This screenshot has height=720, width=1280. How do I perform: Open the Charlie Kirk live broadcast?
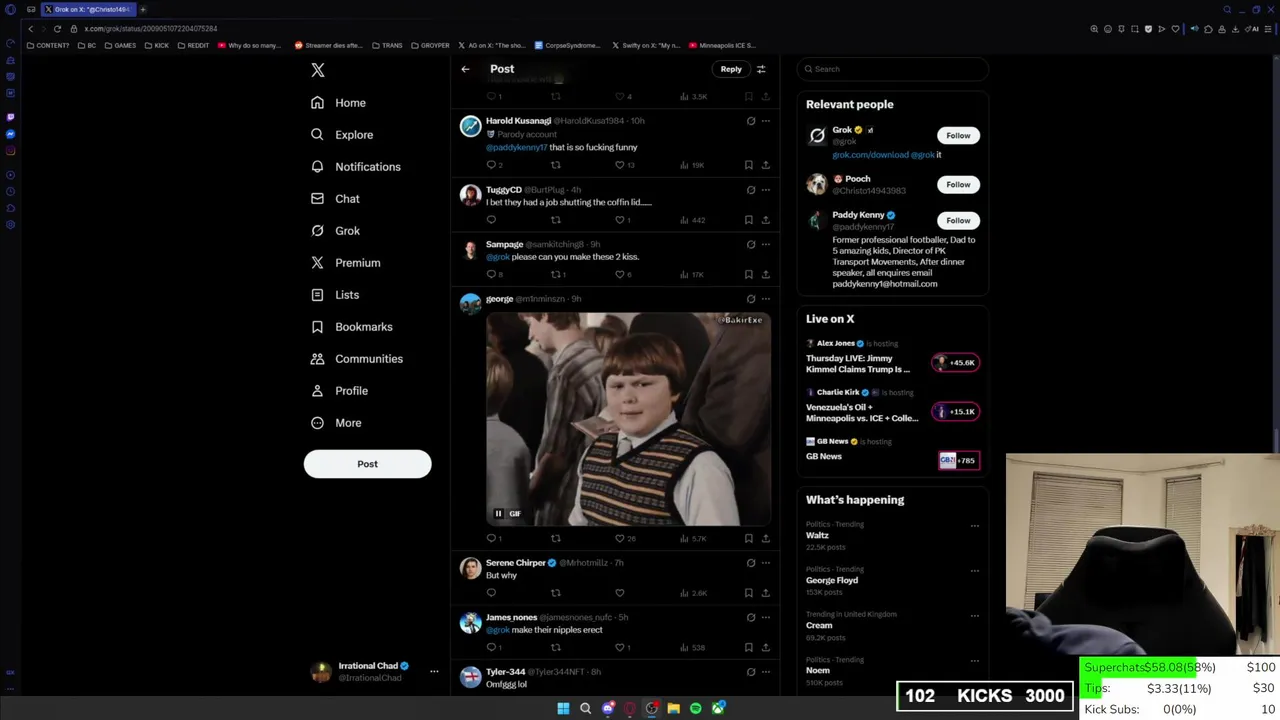[892, 405]
